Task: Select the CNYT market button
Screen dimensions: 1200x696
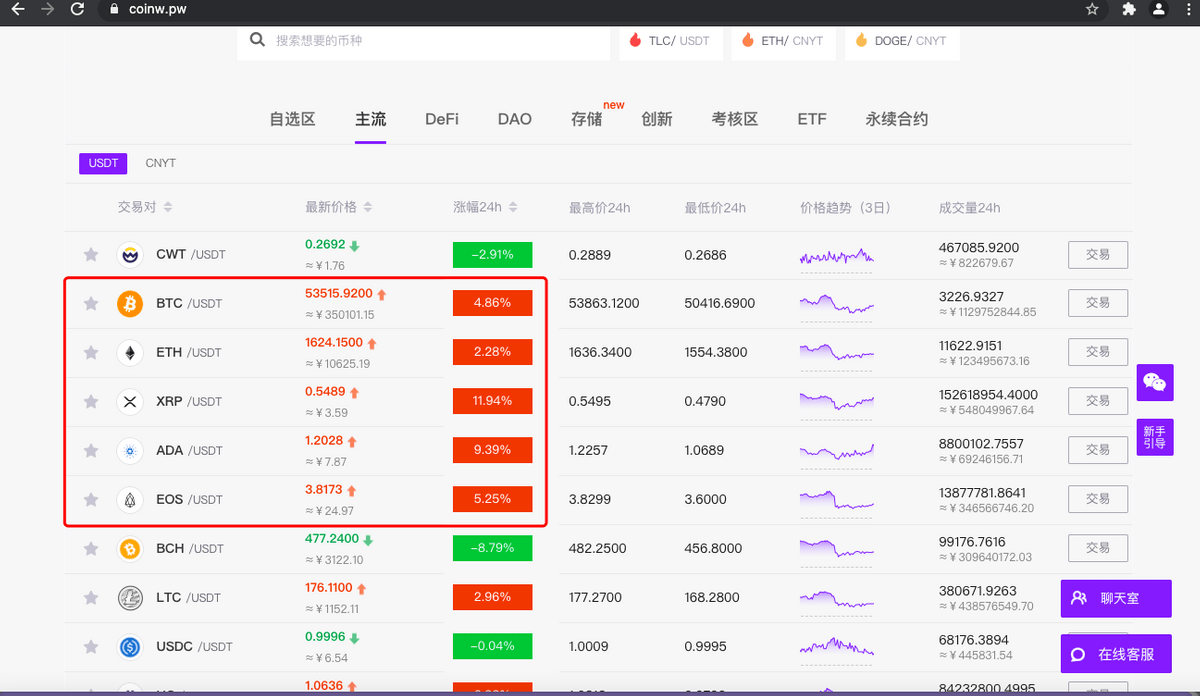Action: [160, 163]
